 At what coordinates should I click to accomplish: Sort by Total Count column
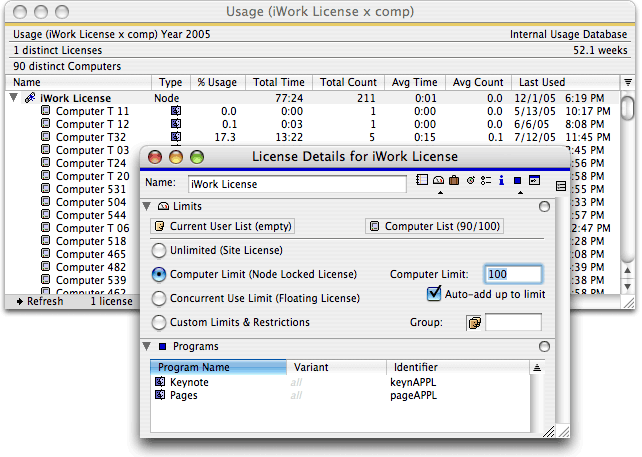point(348,82)
